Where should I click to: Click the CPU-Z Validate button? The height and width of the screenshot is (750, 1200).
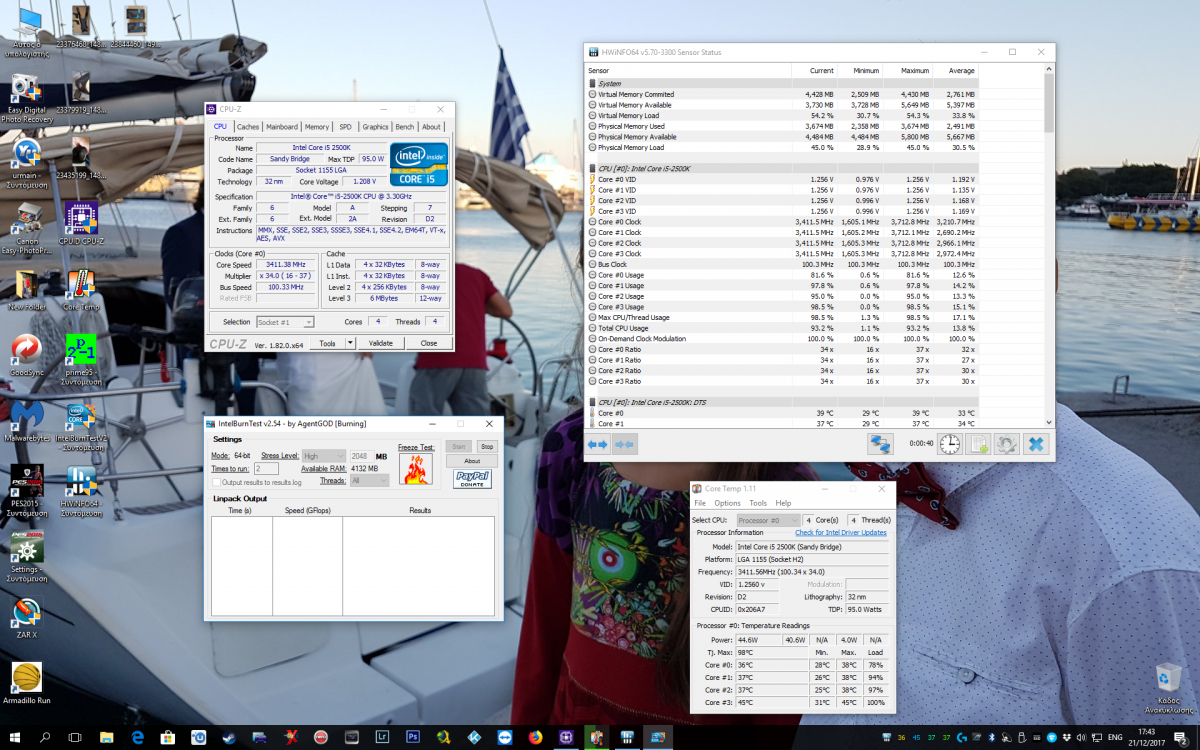381,343
